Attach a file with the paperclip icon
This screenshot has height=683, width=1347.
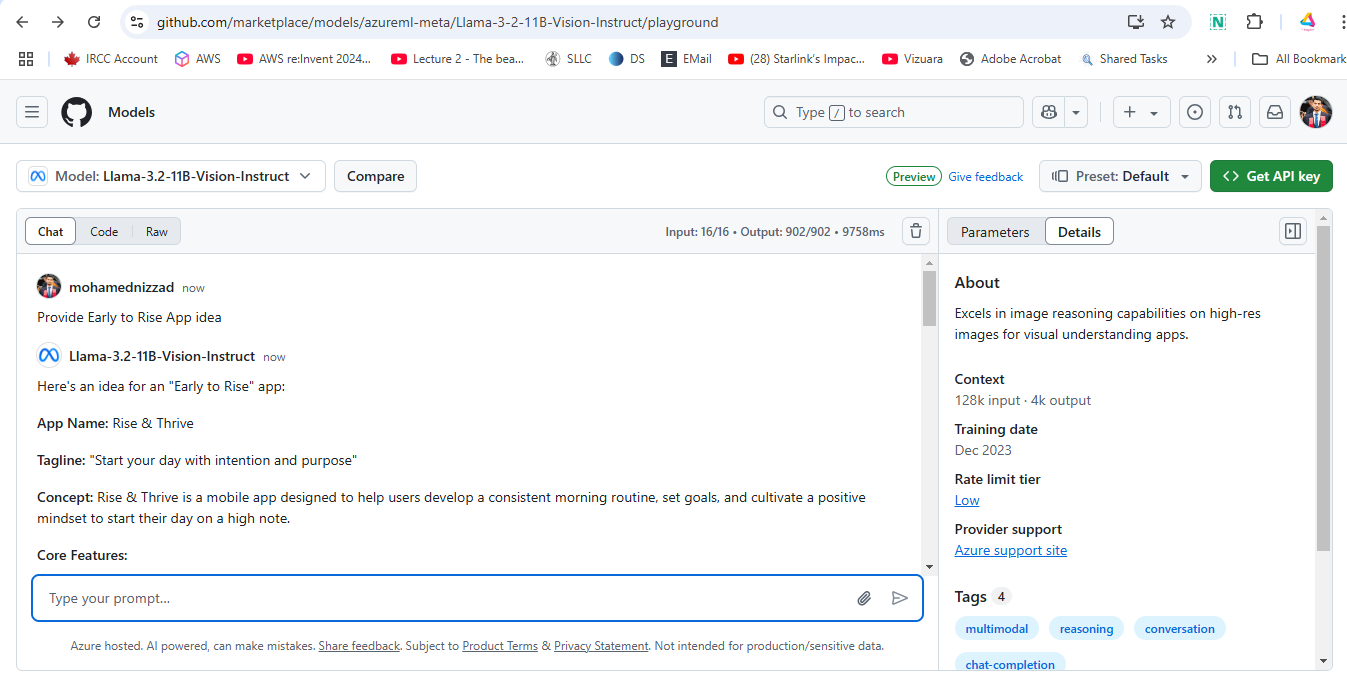click(864, 598)
